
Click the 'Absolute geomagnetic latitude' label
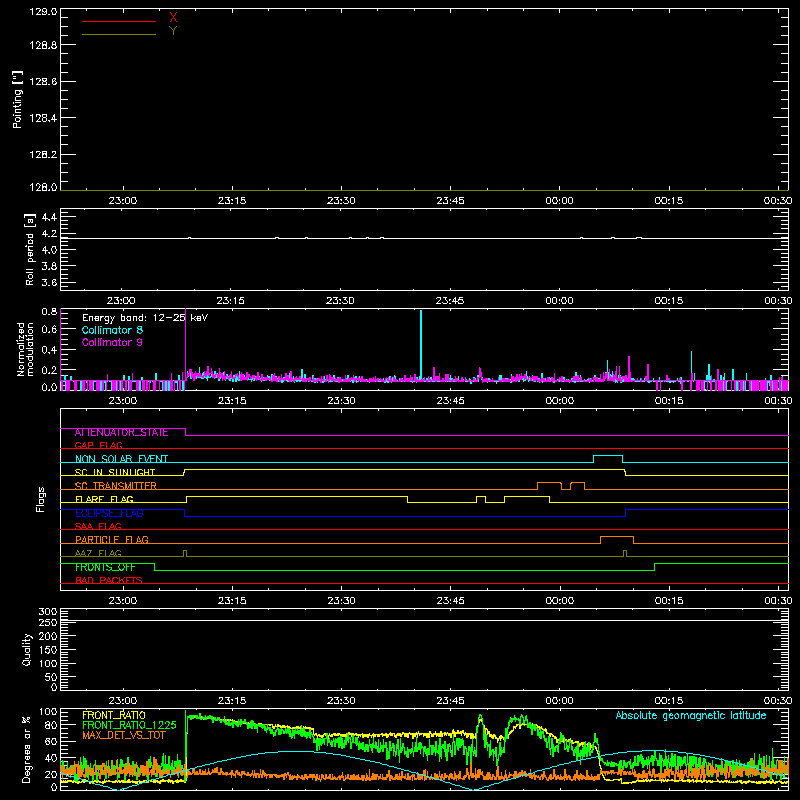click(691, 715)
